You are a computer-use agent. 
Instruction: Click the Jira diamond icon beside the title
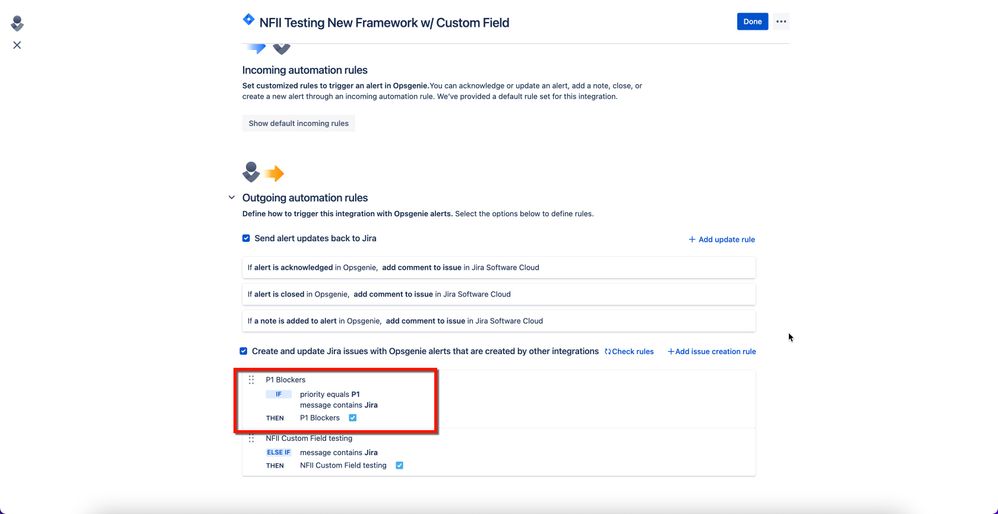[248, 20]
